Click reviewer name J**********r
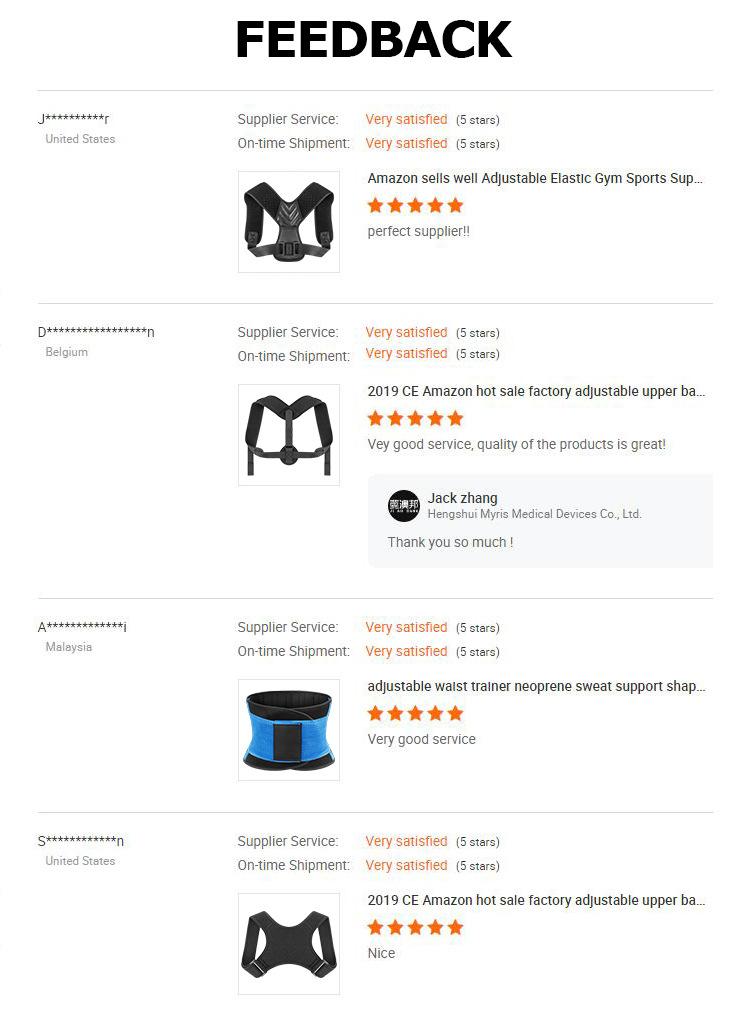750x1025 pixels. tap(74, 120)
